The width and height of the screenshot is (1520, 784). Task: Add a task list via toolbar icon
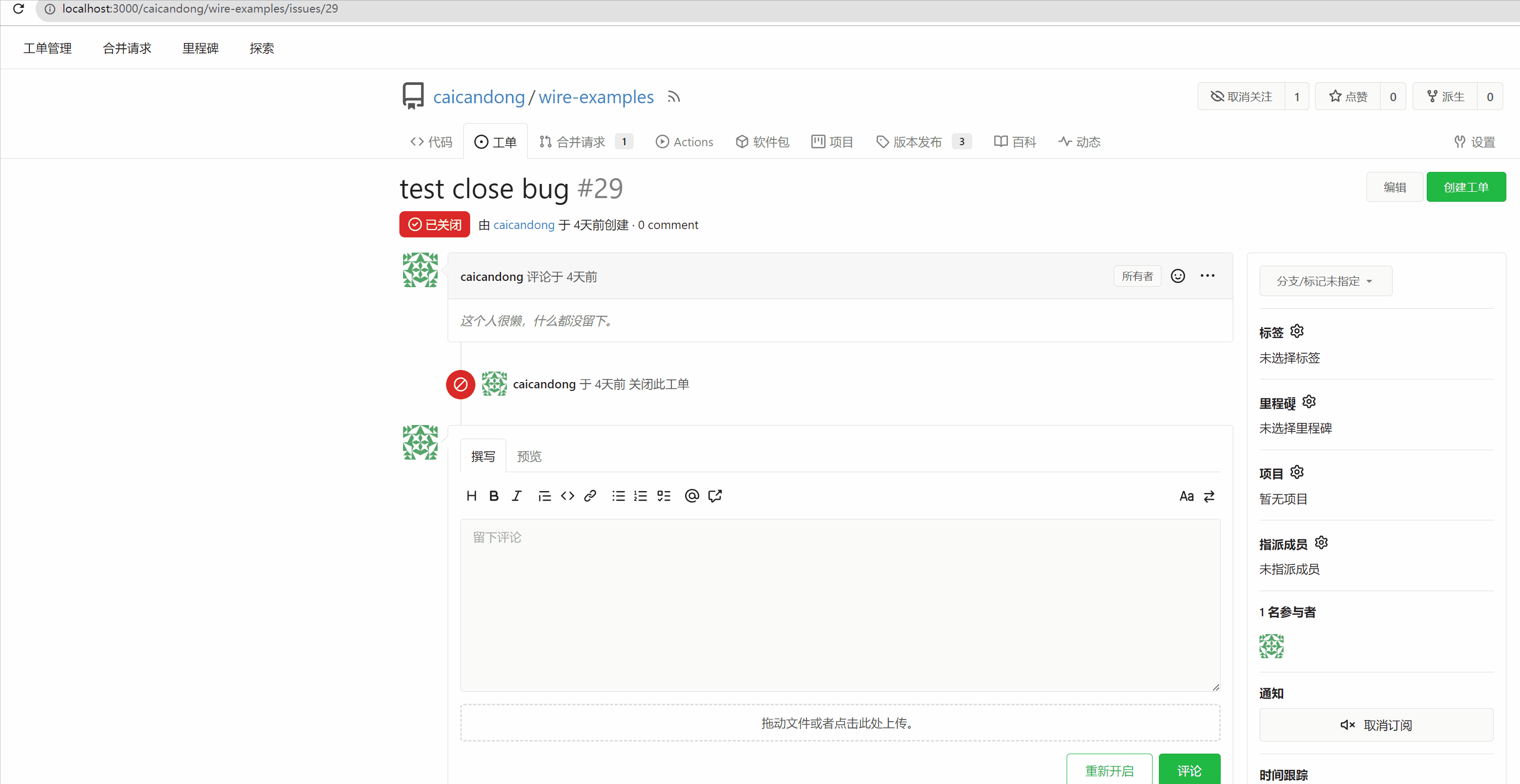point(664,496)
